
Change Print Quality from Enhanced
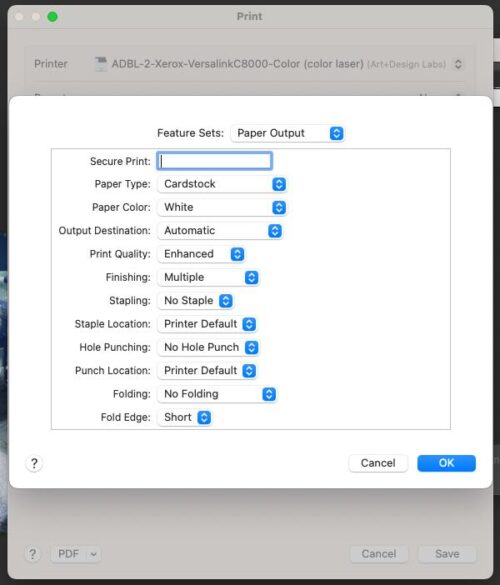[201, 254]
